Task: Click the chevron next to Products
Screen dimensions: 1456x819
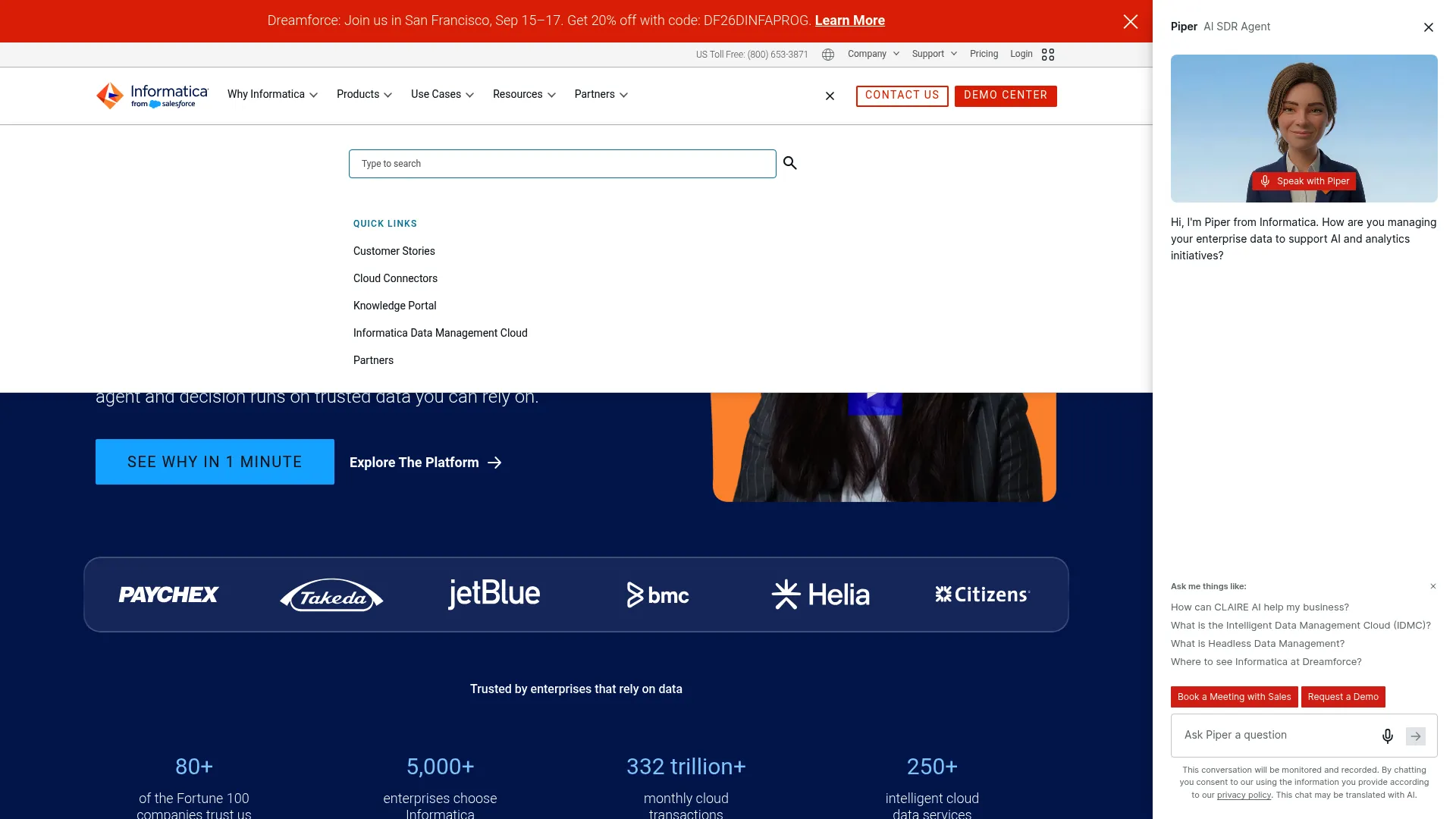Action: coord(388,96)
